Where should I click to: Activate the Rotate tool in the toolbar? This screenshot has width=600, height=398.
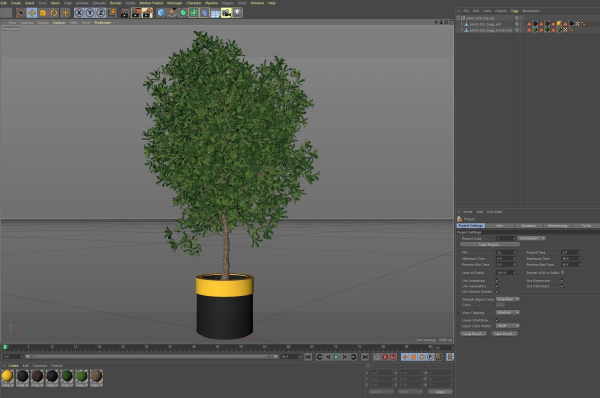[54, 13]
